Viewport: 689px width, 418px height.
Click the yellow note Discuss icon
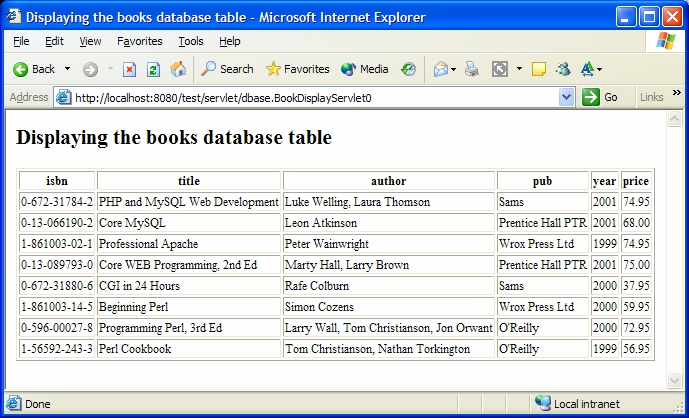[539, 69]
